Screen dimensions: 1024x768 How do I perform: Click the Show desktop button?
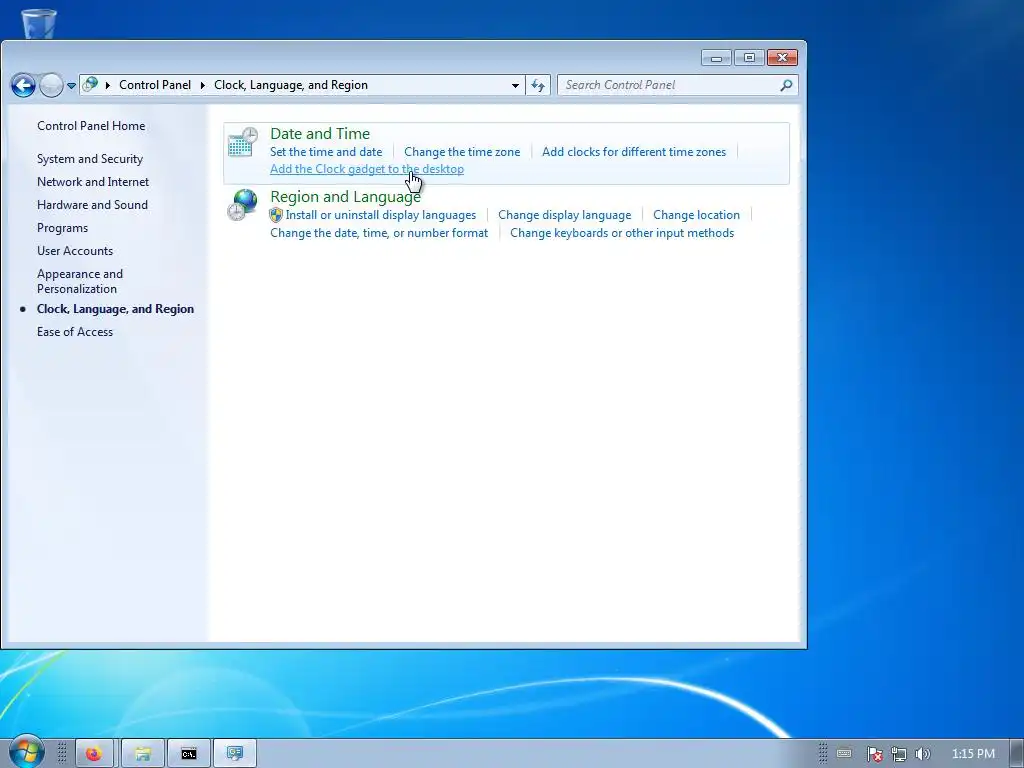[1016, 754]
